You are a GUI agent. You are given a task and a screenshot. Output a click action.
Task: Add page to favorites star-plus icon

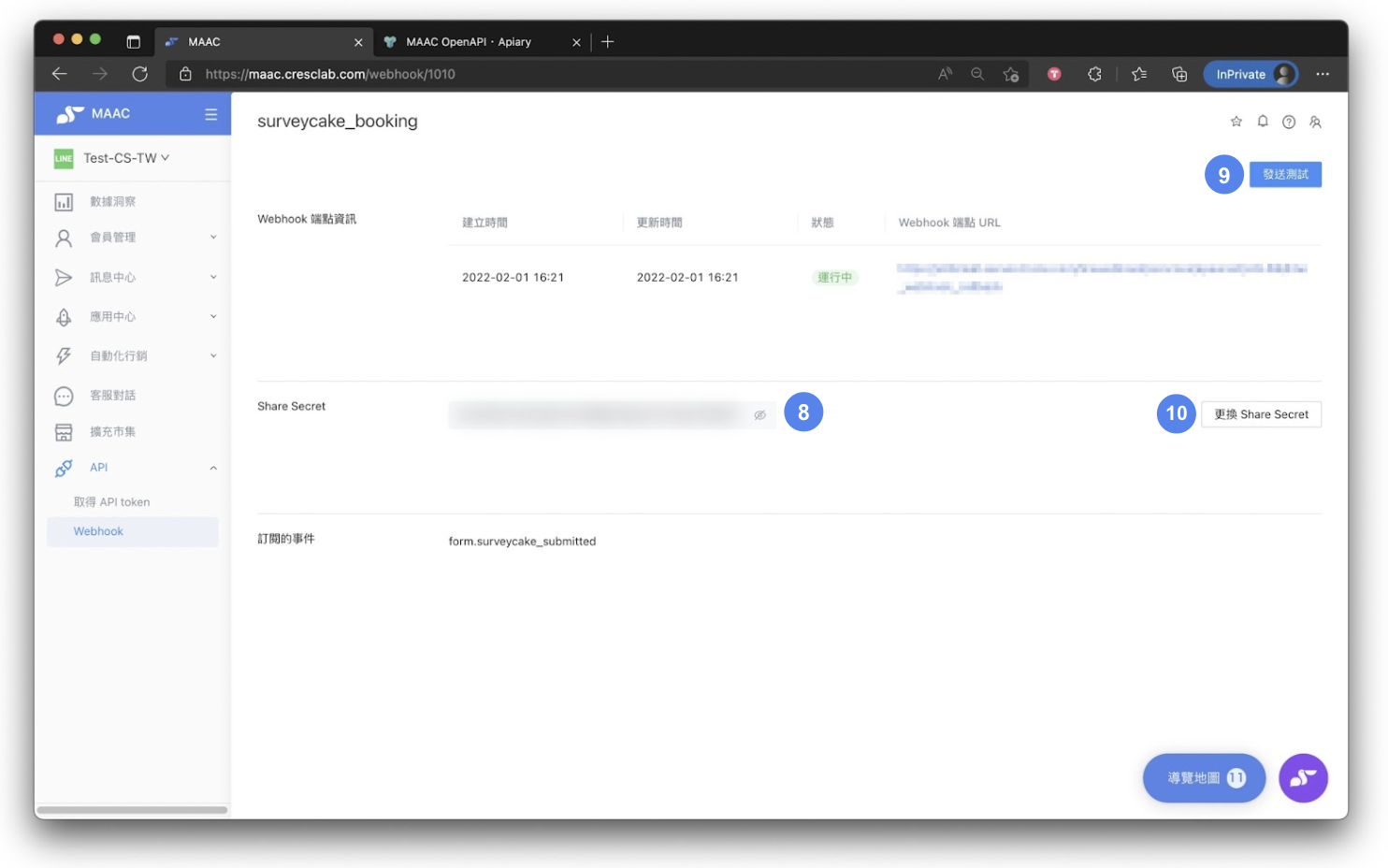(1011, 74)
